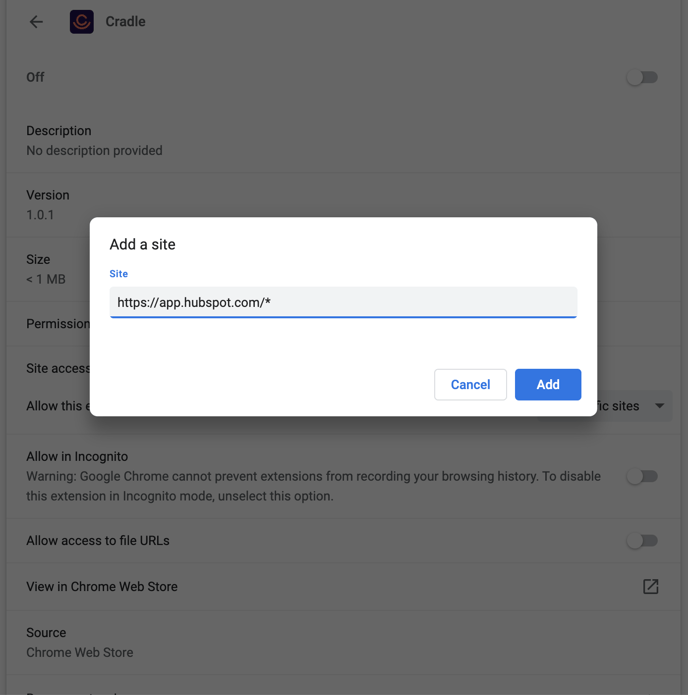688x695 pixels.
Task: Expand the site access dropdown arrow
Action: [x=660, y=406]
